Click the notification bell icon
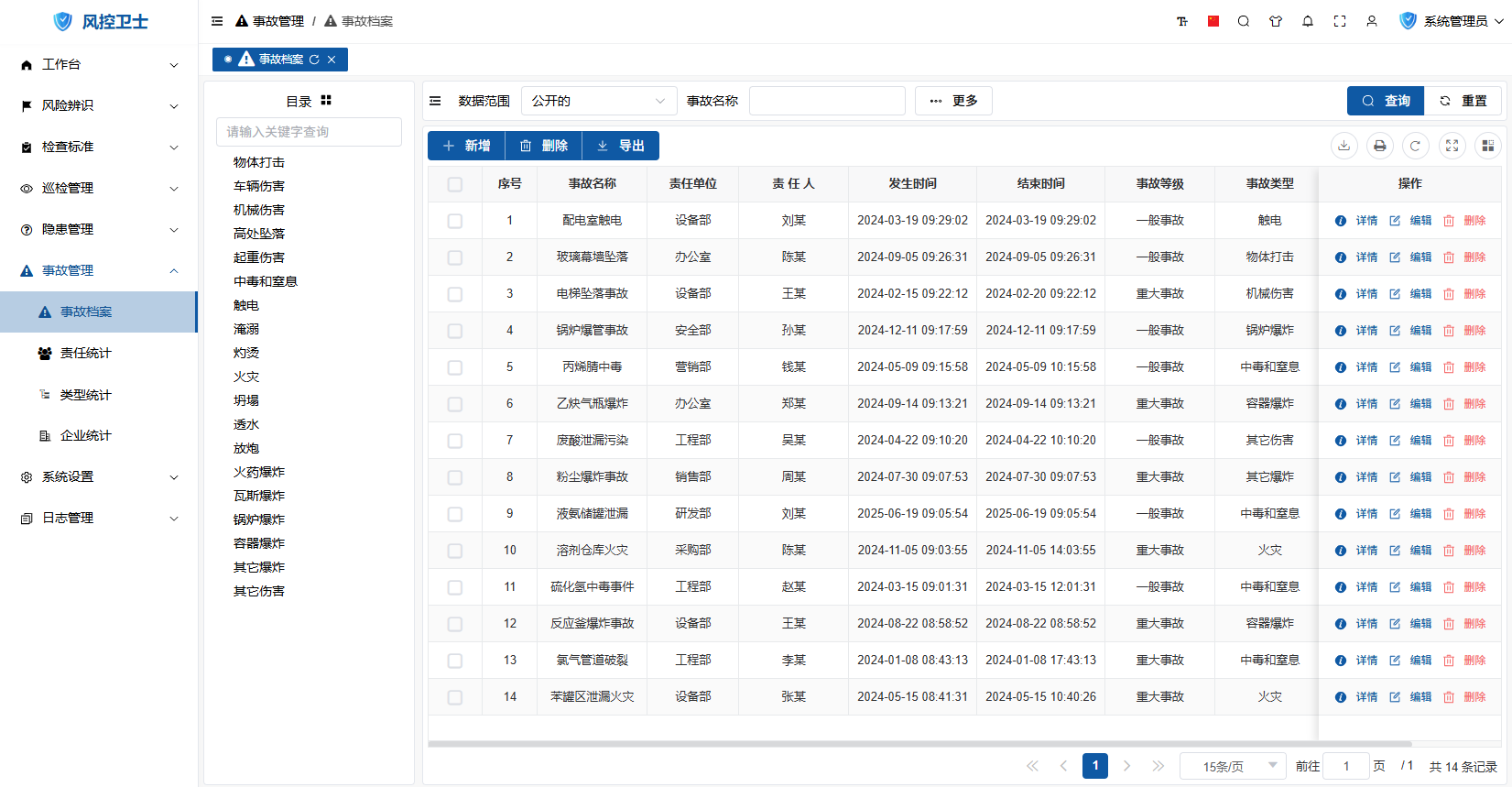1512x787 pixels. [x=1308, y=21]
